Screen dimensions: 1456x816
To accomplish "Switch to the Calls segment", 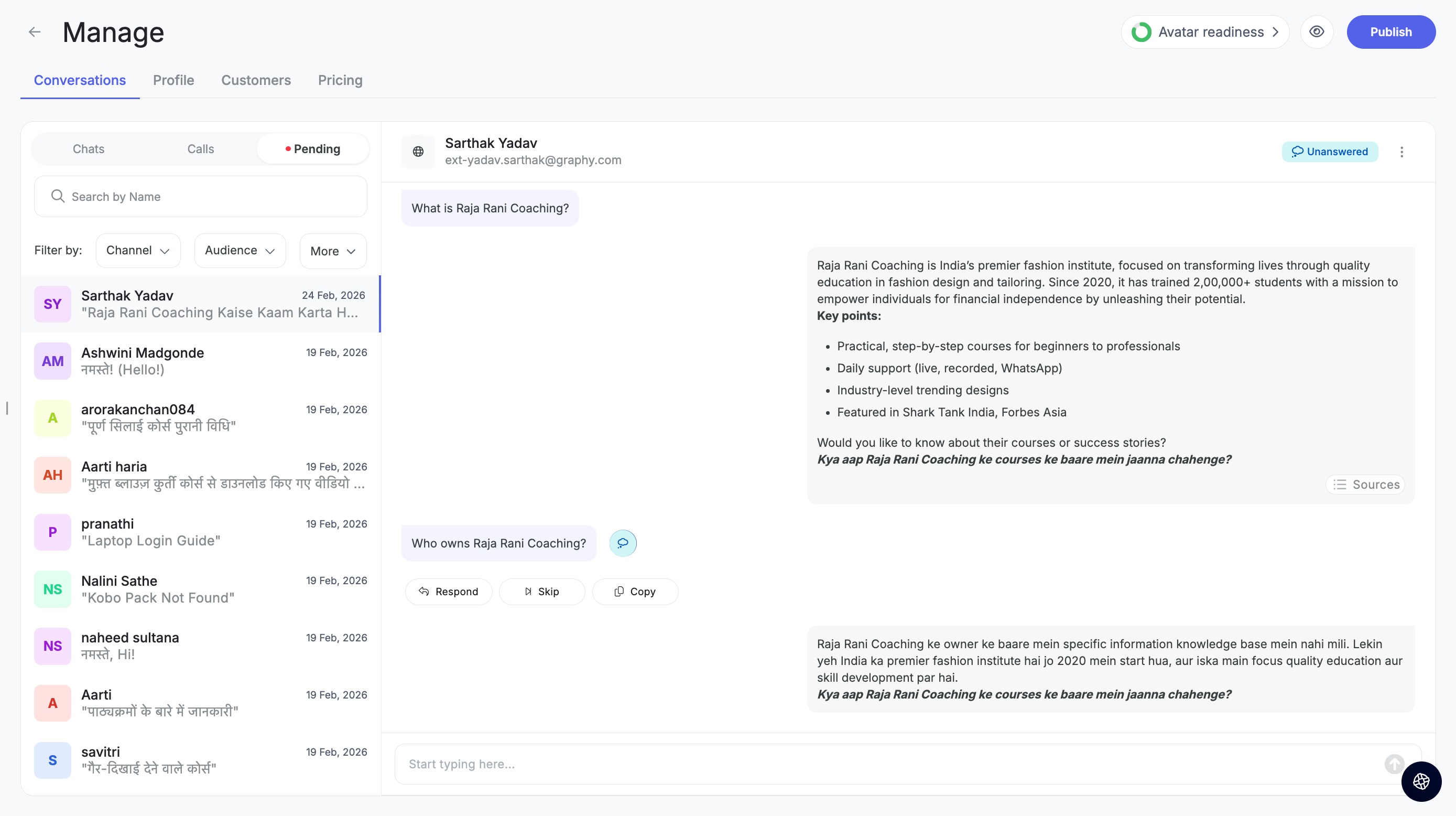I will 200,149.
